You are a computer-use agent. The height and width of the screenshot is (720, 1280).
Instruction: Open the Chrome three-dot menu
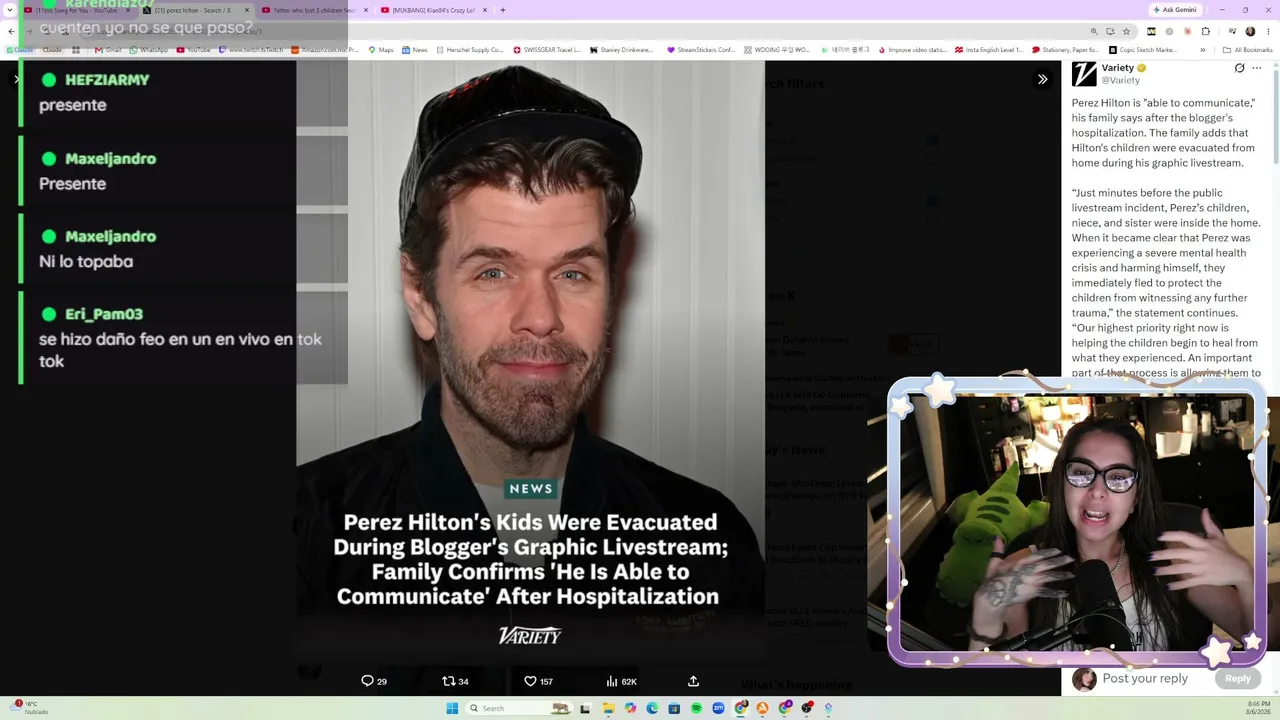1268,31
